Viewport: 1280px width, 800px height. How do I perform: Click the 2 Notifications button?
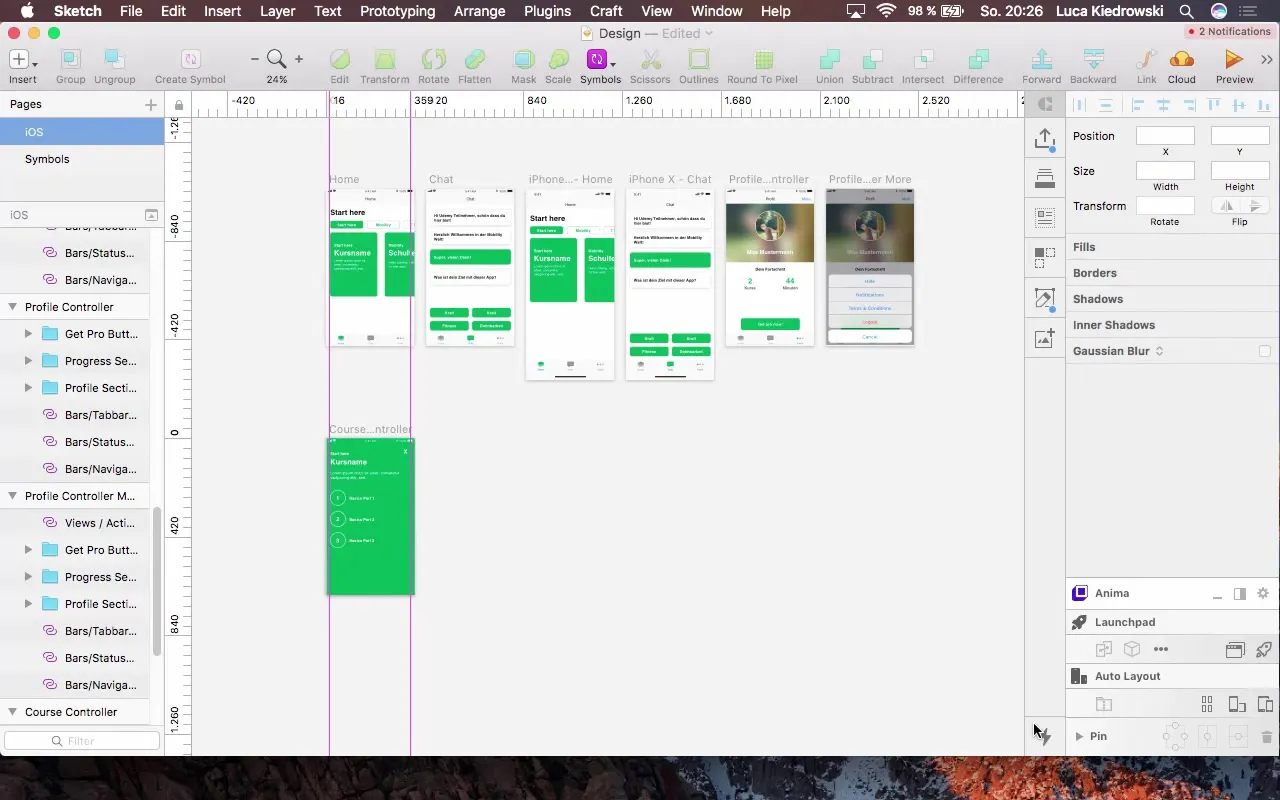(1228, 31)
